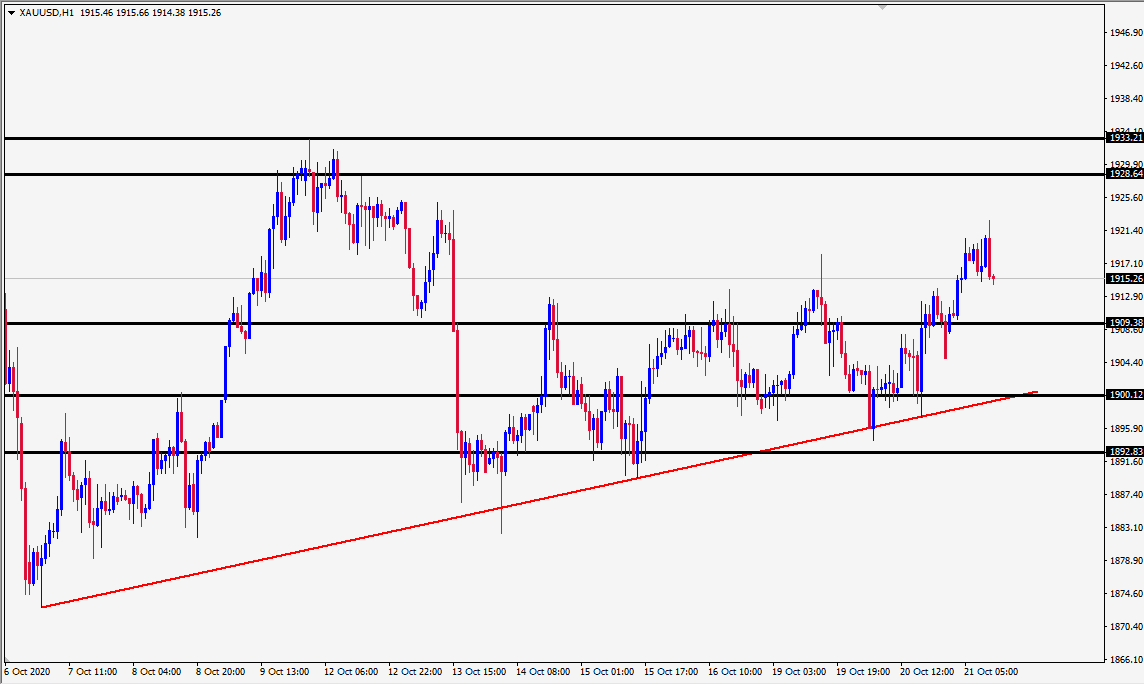The image size is (1144, 685).
Task: Click the starting point of the red trendline
Action: [42, 607]
